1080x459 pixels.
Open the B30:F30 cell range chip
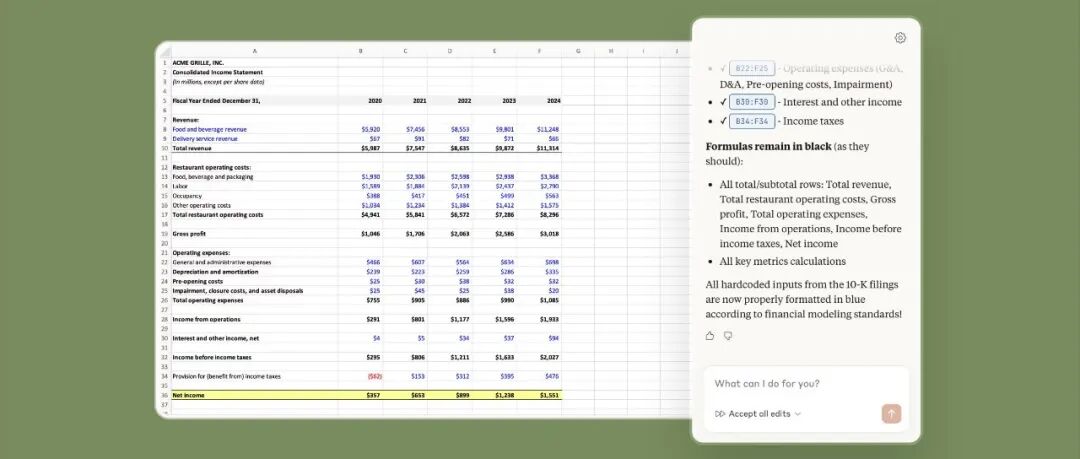(x=751, y=102)
